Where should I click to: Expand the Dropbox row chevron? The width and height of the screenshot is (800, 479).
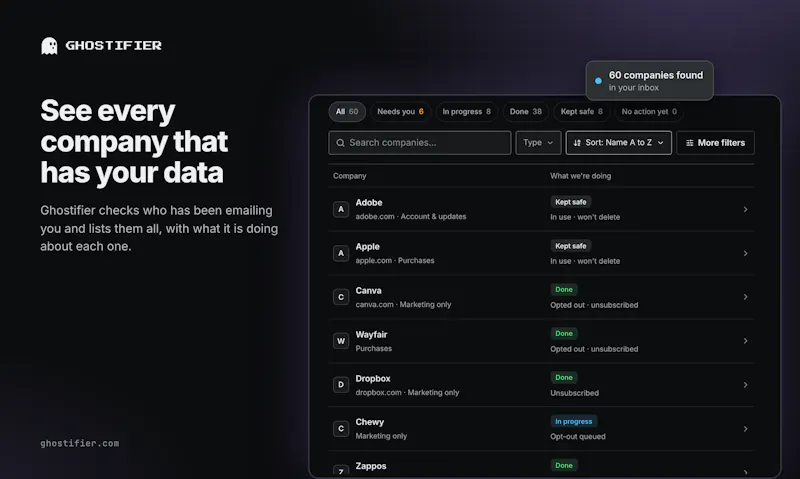[x=745, y=385]
